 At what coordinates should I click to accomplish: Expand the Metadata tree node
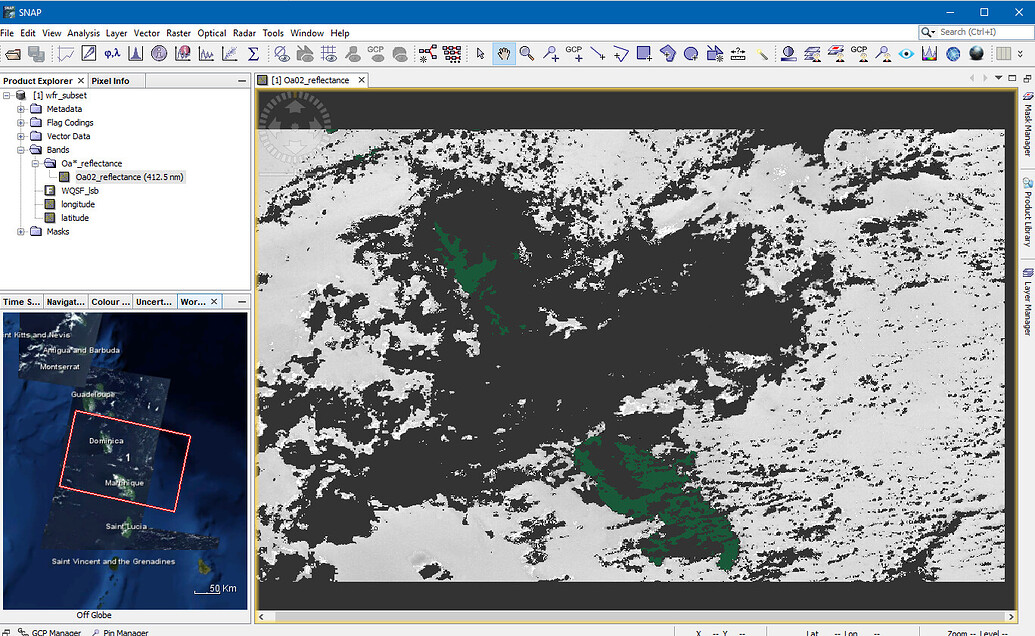[x=21, y=108]
